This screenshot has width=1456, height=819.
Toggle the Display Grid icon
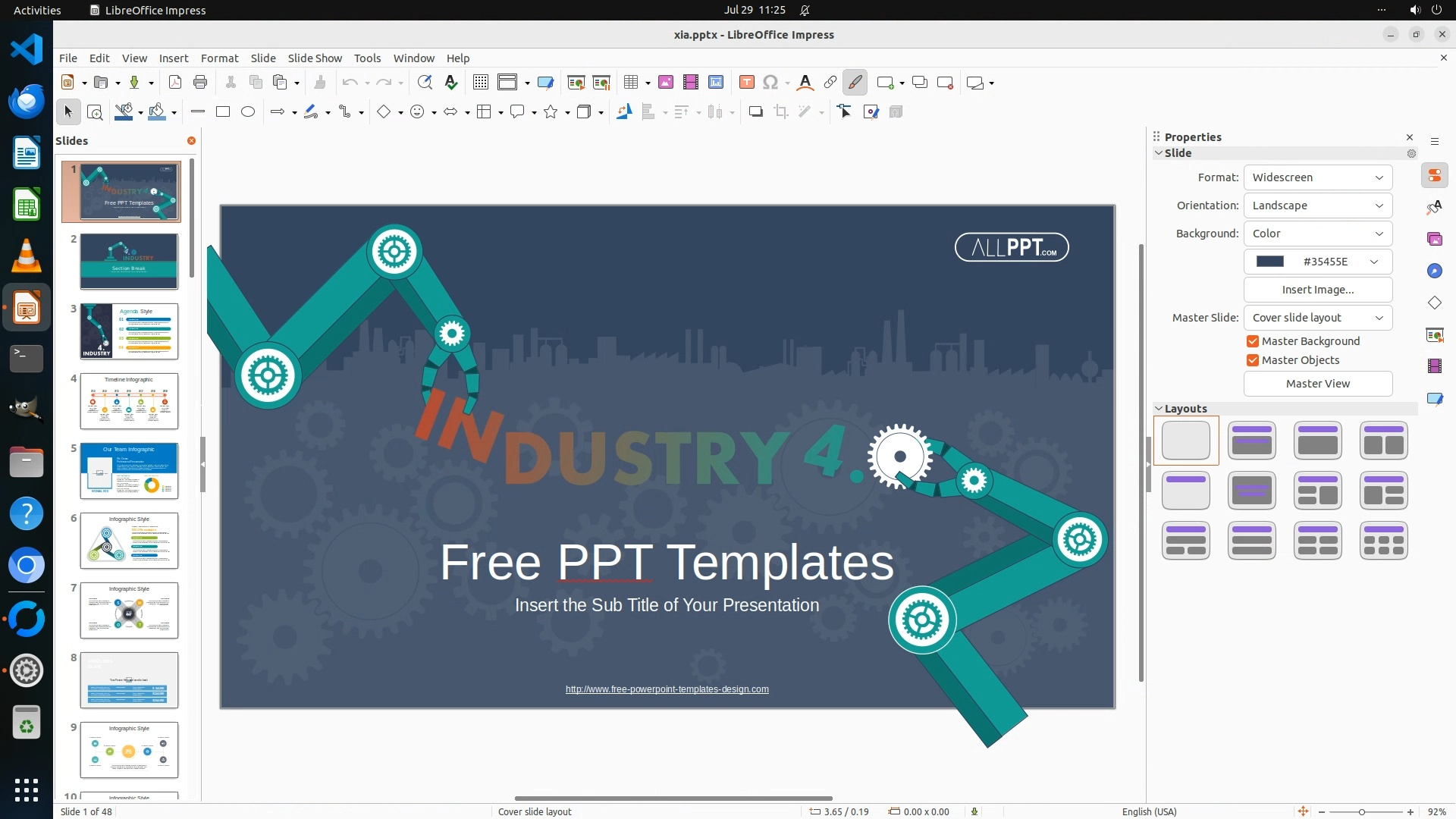481,83
